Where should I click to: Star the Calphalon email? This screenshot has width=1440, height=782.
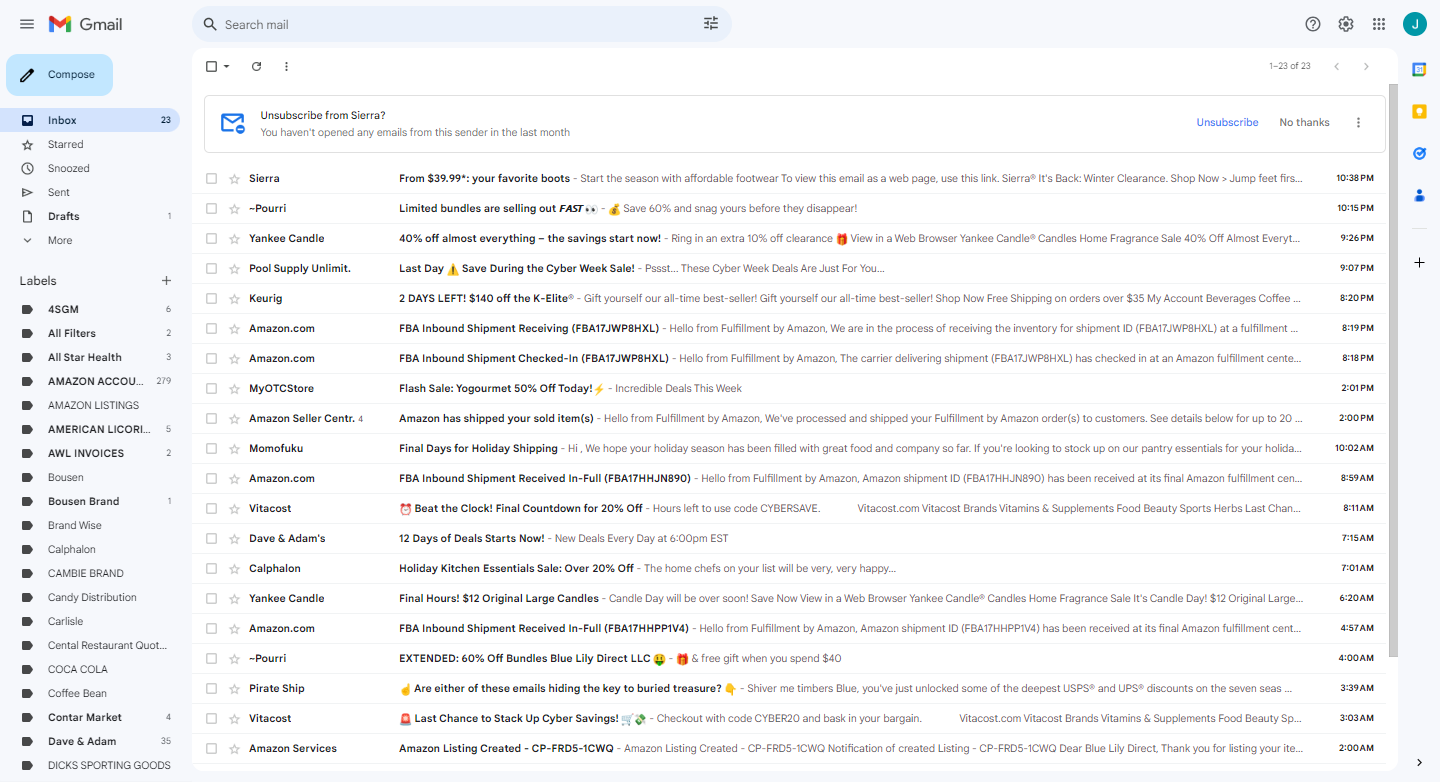pyautogui.click(x=235, y=568)
